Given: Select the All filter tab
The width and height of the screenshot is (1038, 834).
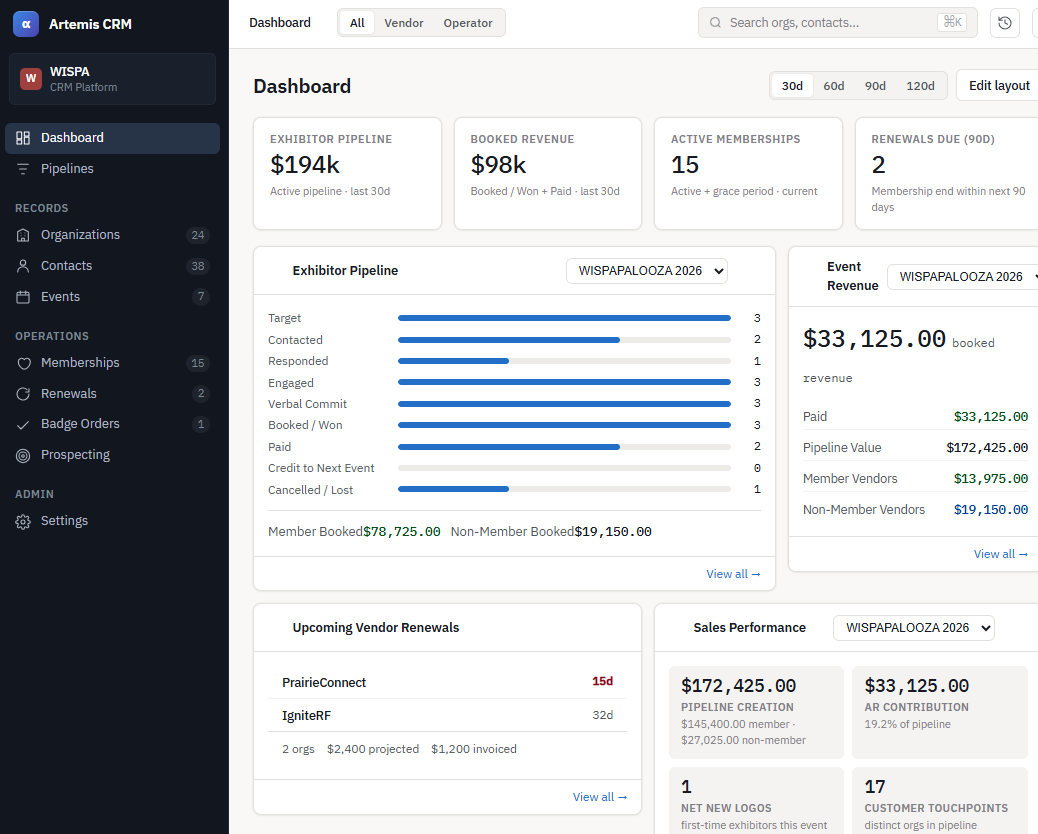Looking at the screenshot, I should tap(357, 23).
